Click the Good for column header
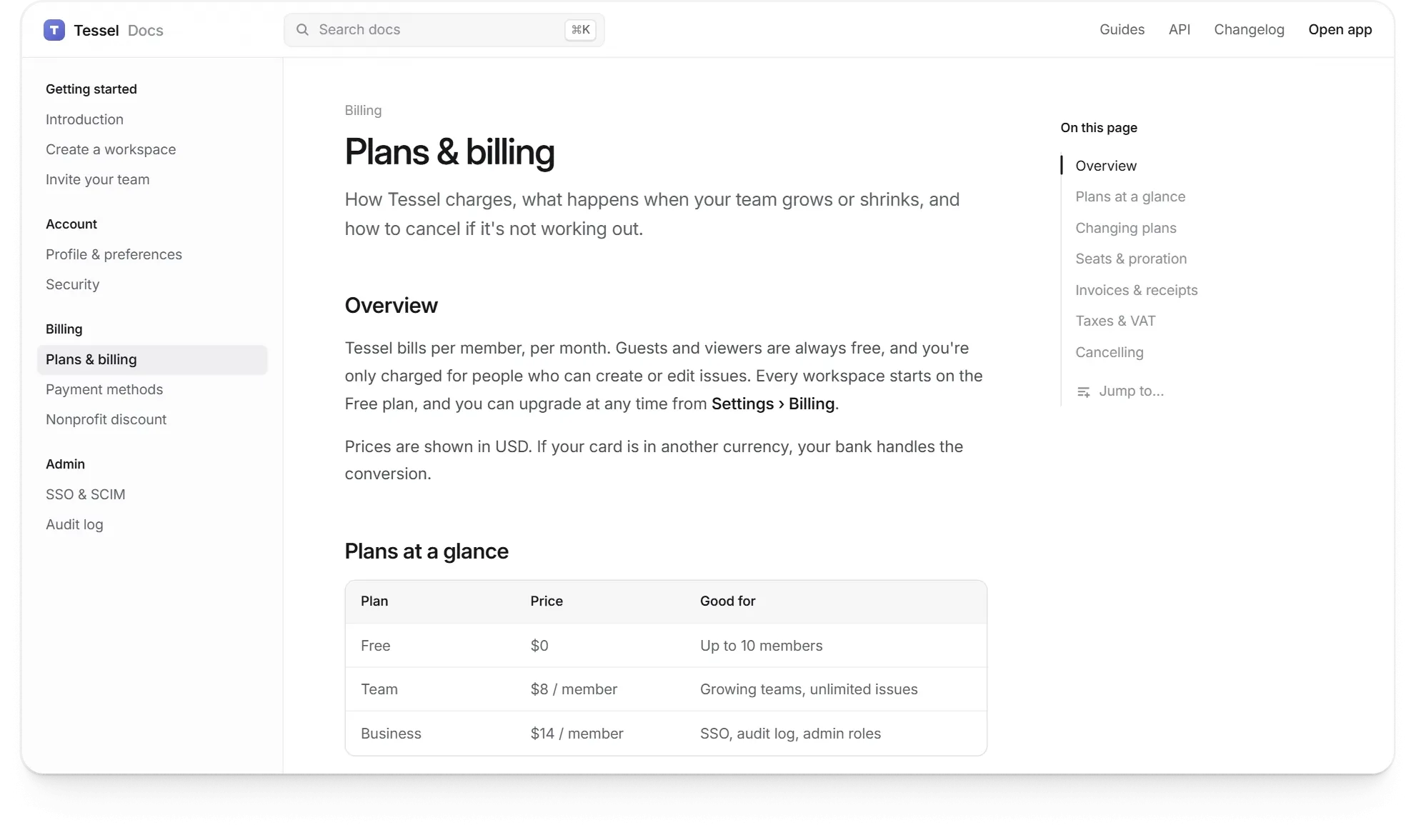The width and height of the screenshot is (1416, 840). [x=727, y=601]
